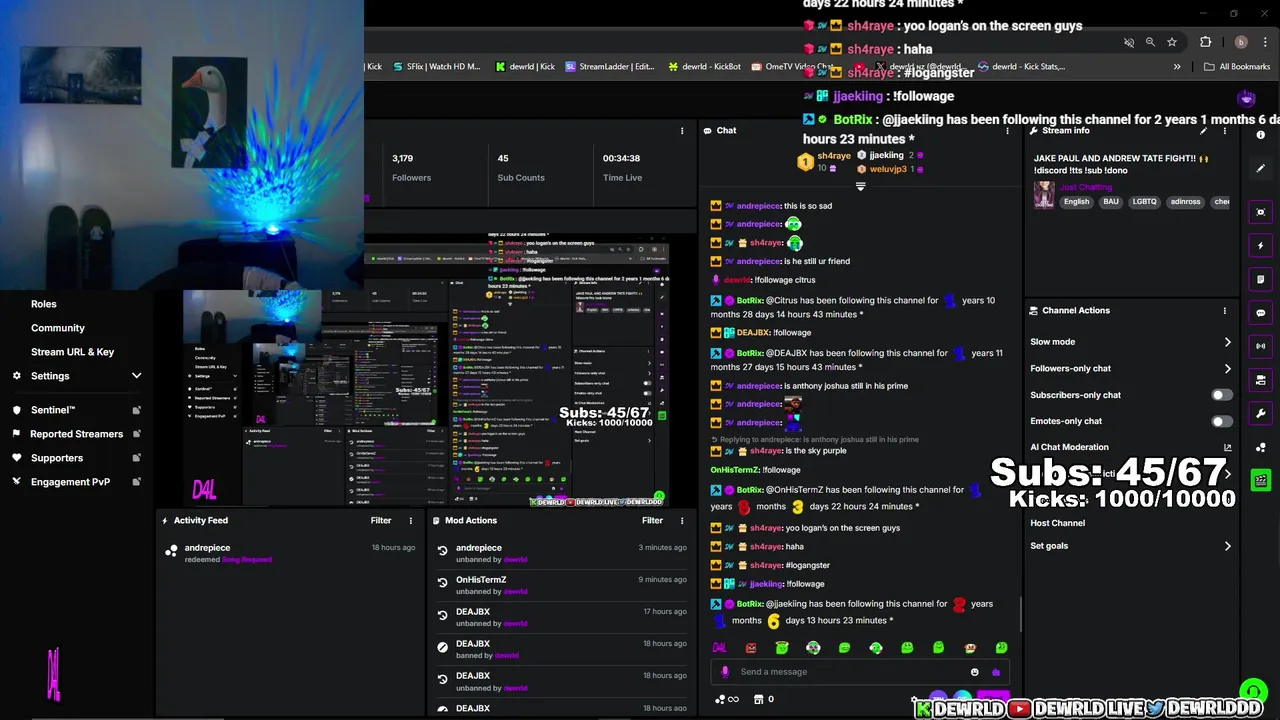The height and width of the screenshot is (720, 1280).
Task: Open the browser extensions puzzle icon
Action: [1205, 42]
